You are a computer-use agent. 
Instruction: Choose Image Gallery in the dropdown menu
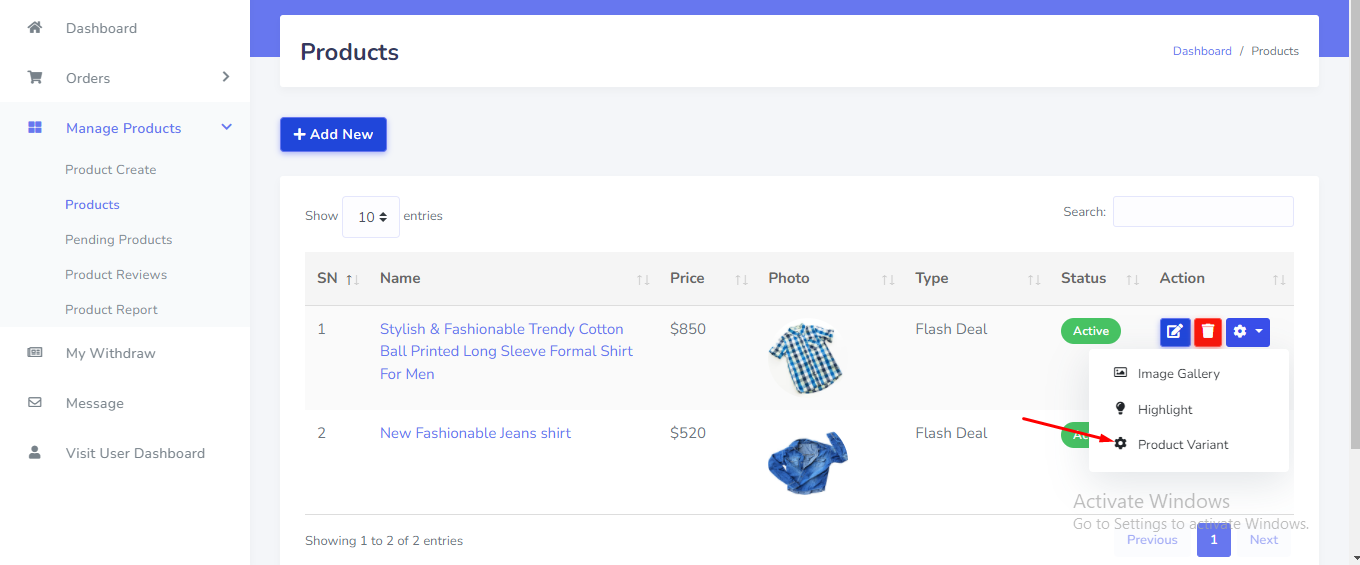(x=1178, y=374)
